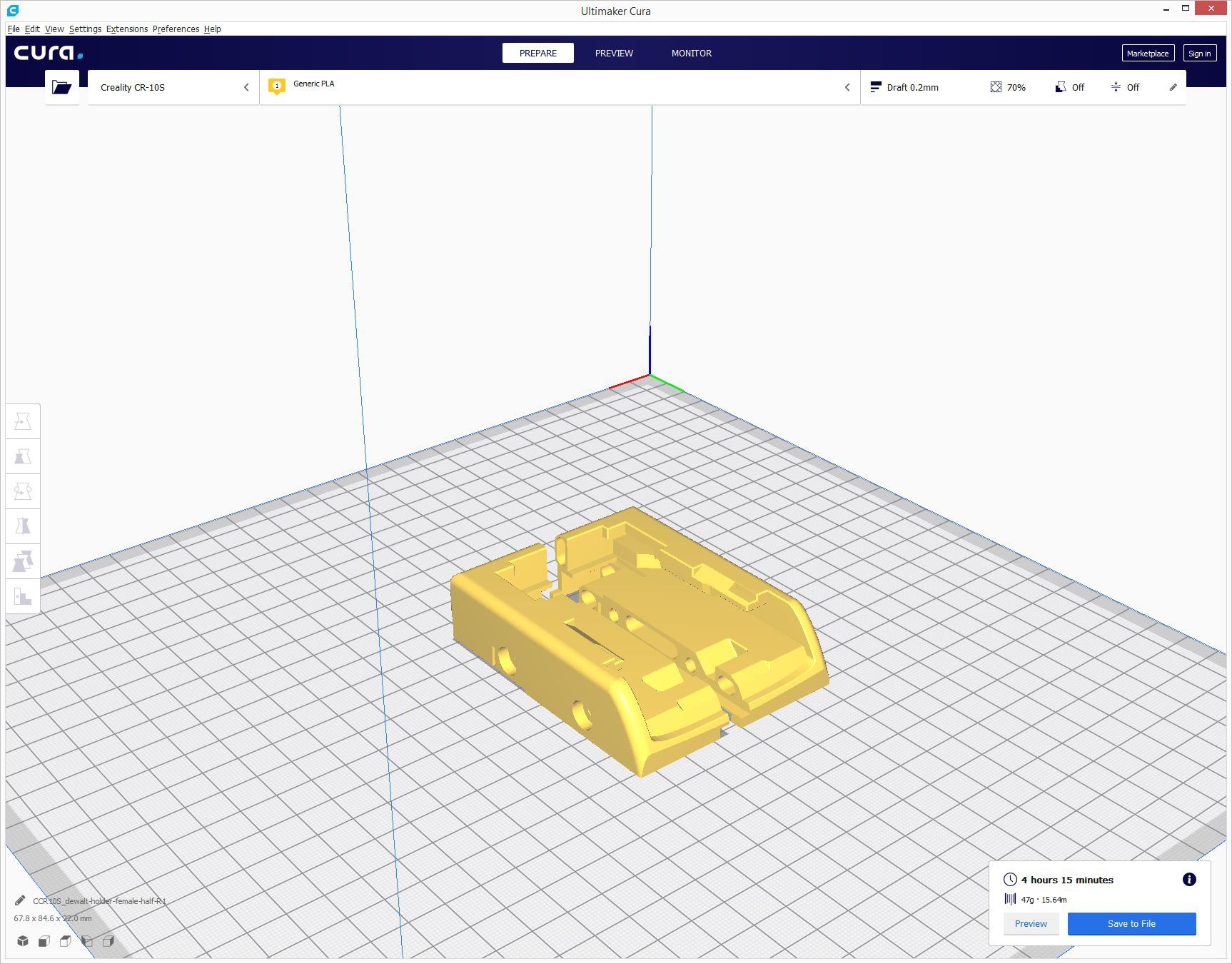Select the Scale tool in left toolbar
The image size is (1232, 964).
23,456
